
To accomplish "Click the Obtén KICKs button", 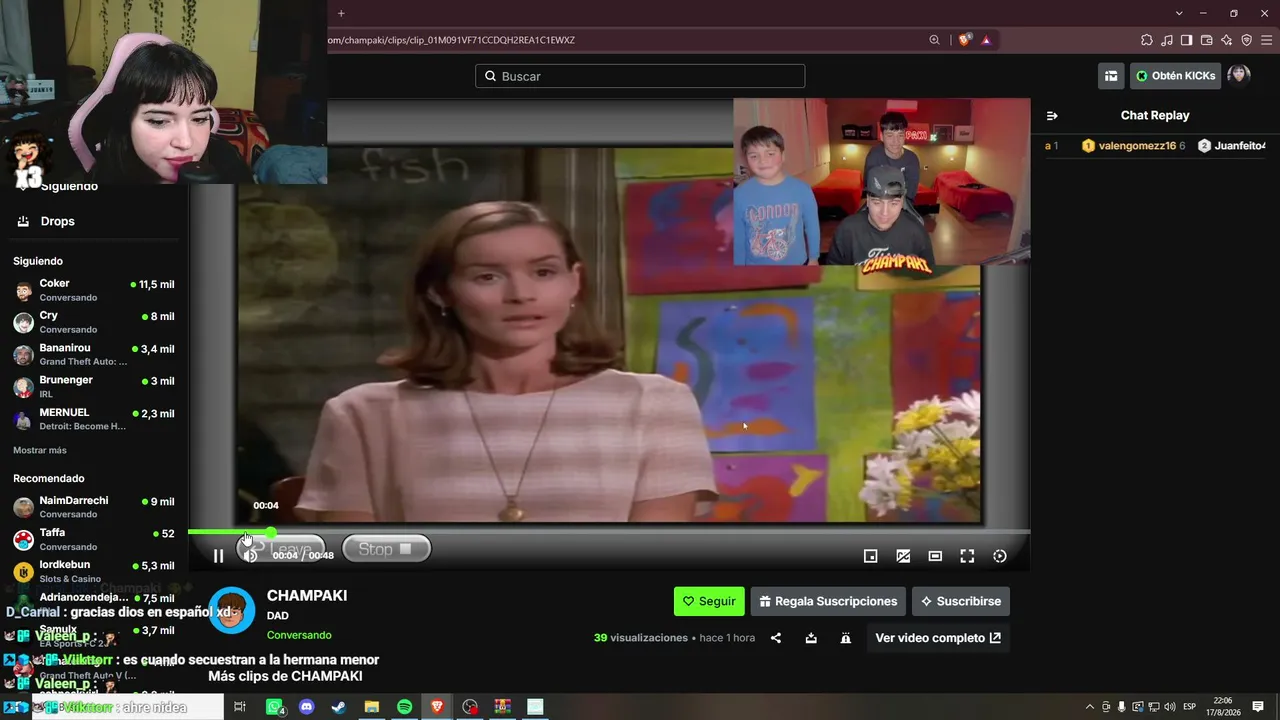I will click(1176, 76).
